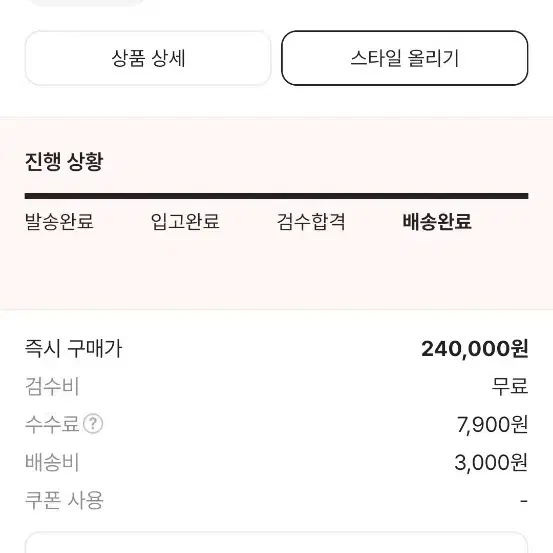Click the black progress status bar
Screen dimensions: 553x553
[x=276, y=196]
